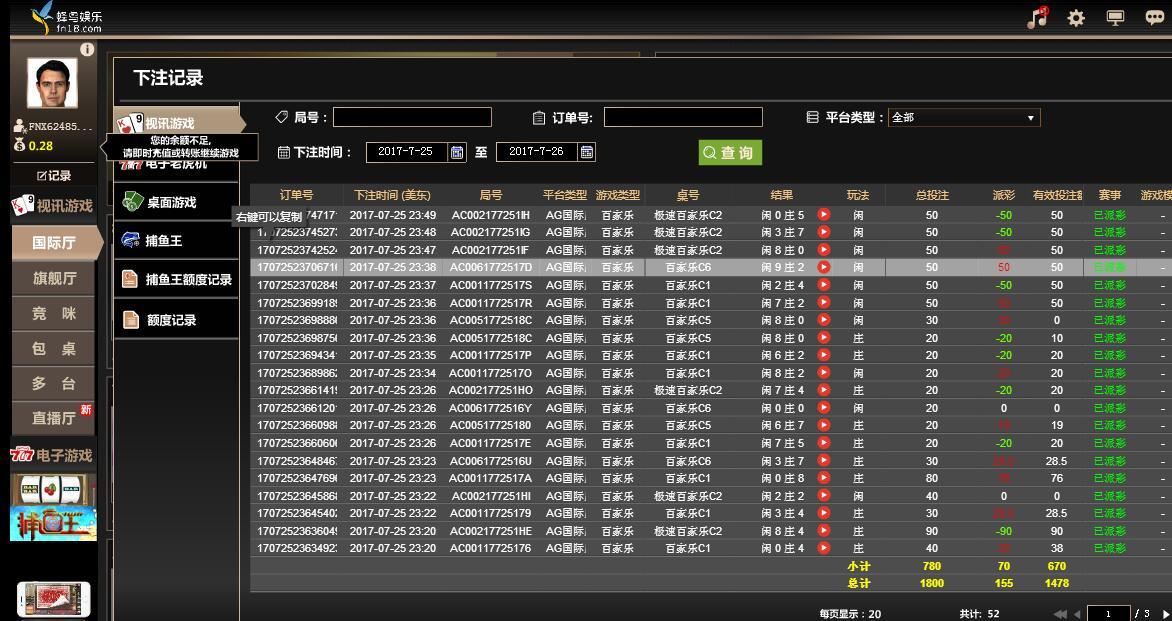Go to previous page arrow

click(x=1077, y=614)
